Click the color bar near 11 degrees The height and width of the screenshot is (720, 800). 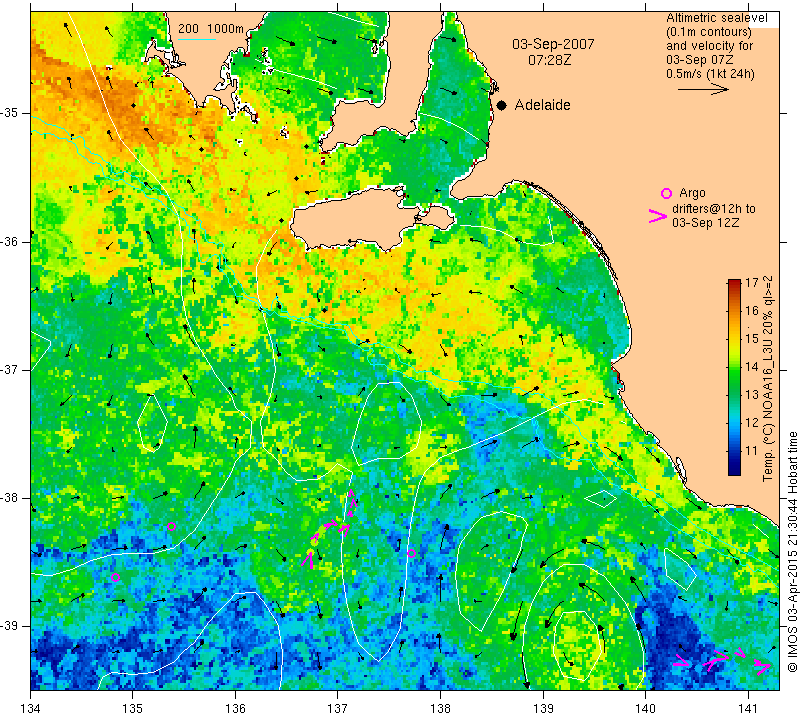point(734,451)
